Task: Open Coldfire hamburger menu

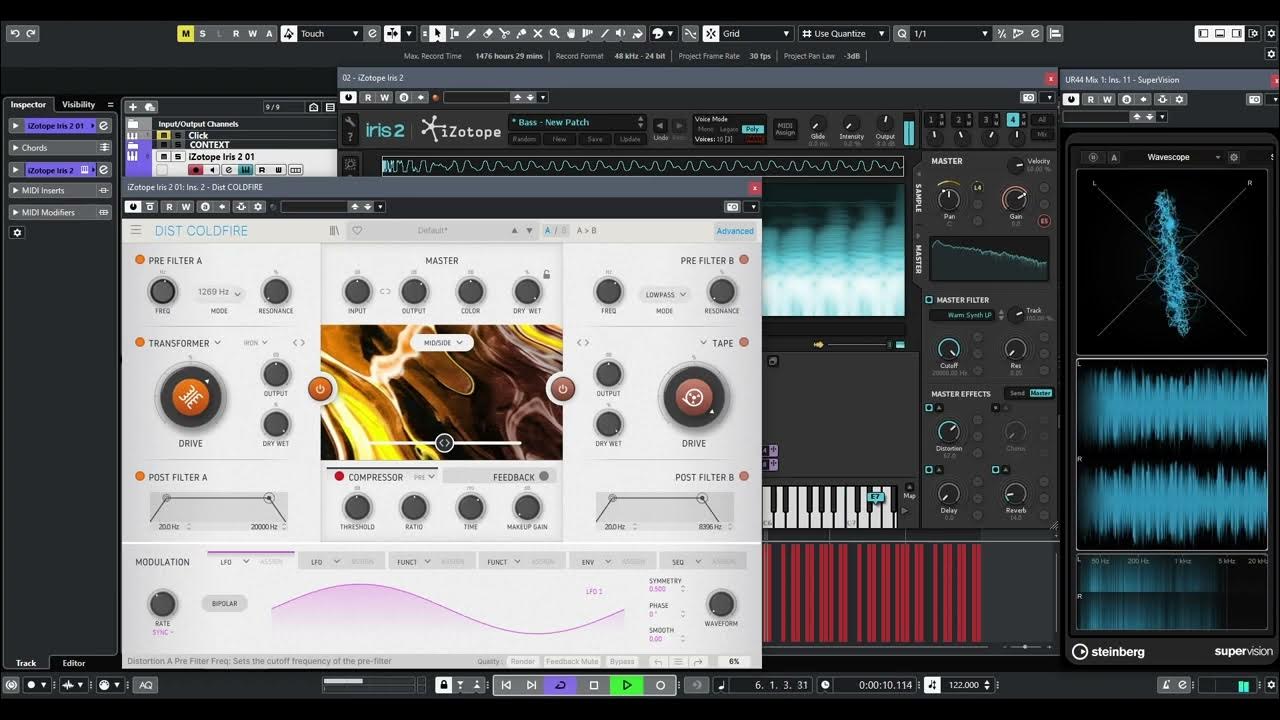Action: [136, 230]
